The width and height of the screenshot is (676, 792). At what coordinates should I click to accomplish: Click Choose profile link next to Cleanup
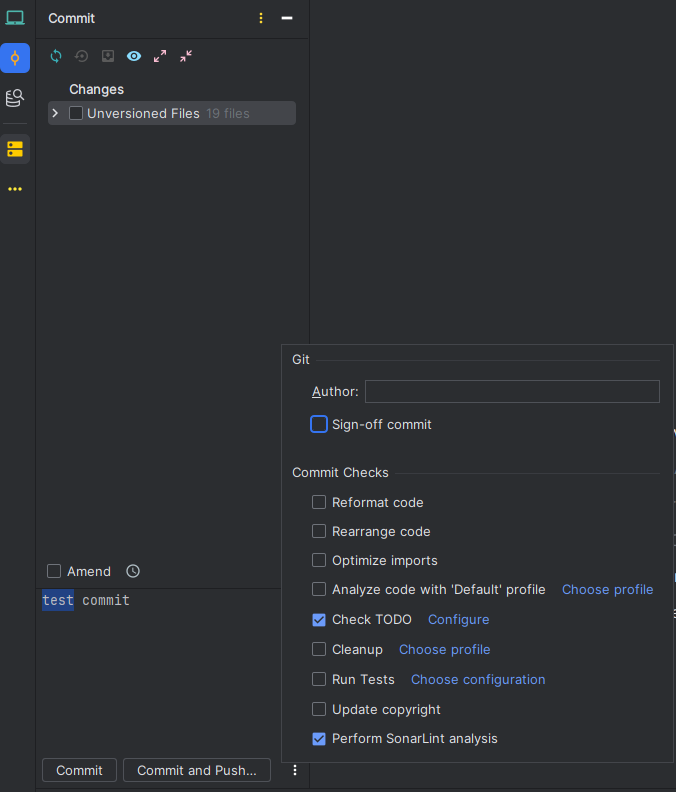(445, 650)
